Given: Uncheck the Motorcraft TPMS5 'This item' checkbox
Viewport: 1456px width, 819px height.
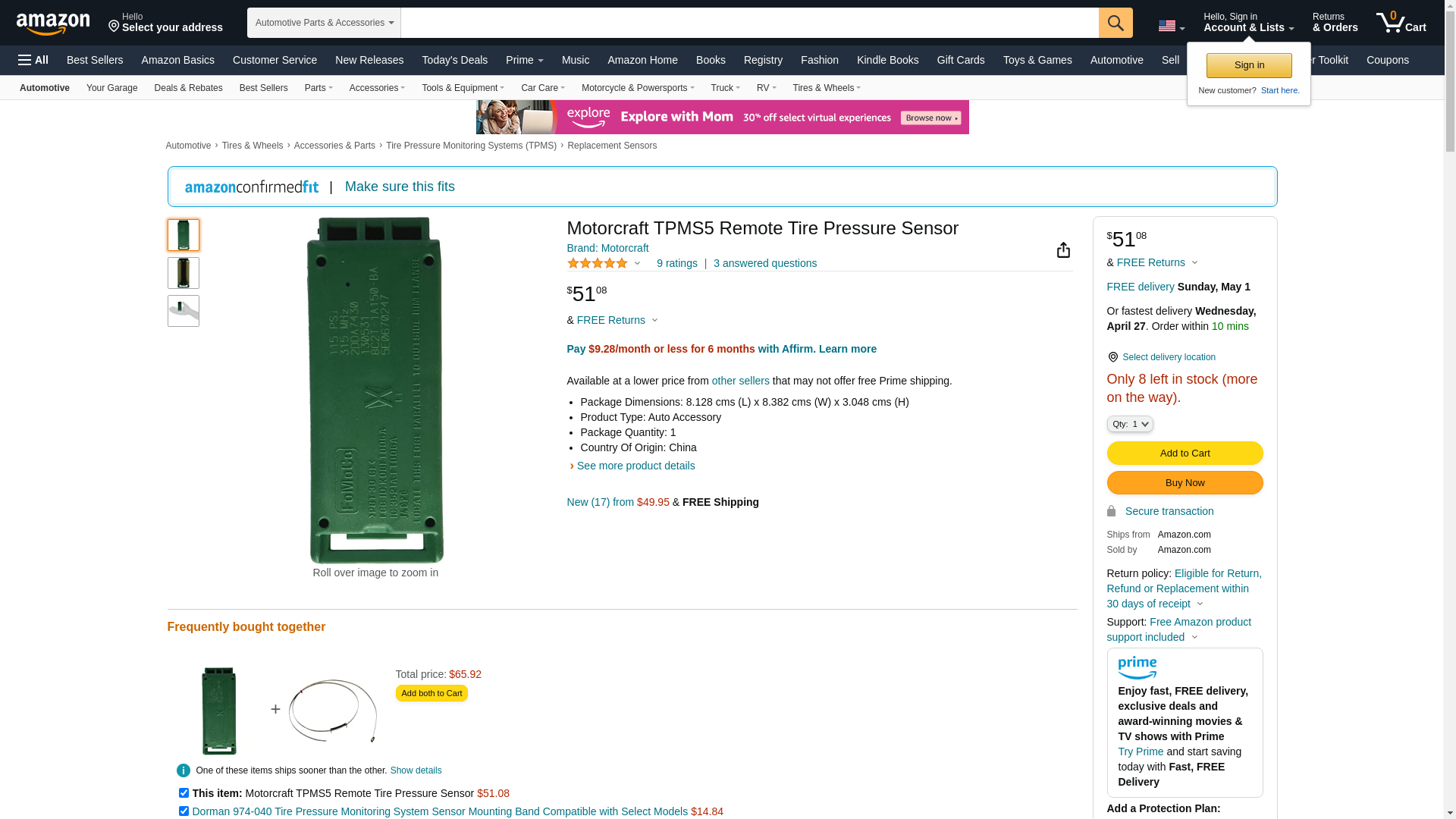Looking at the screenshot, I should point(184,792).
